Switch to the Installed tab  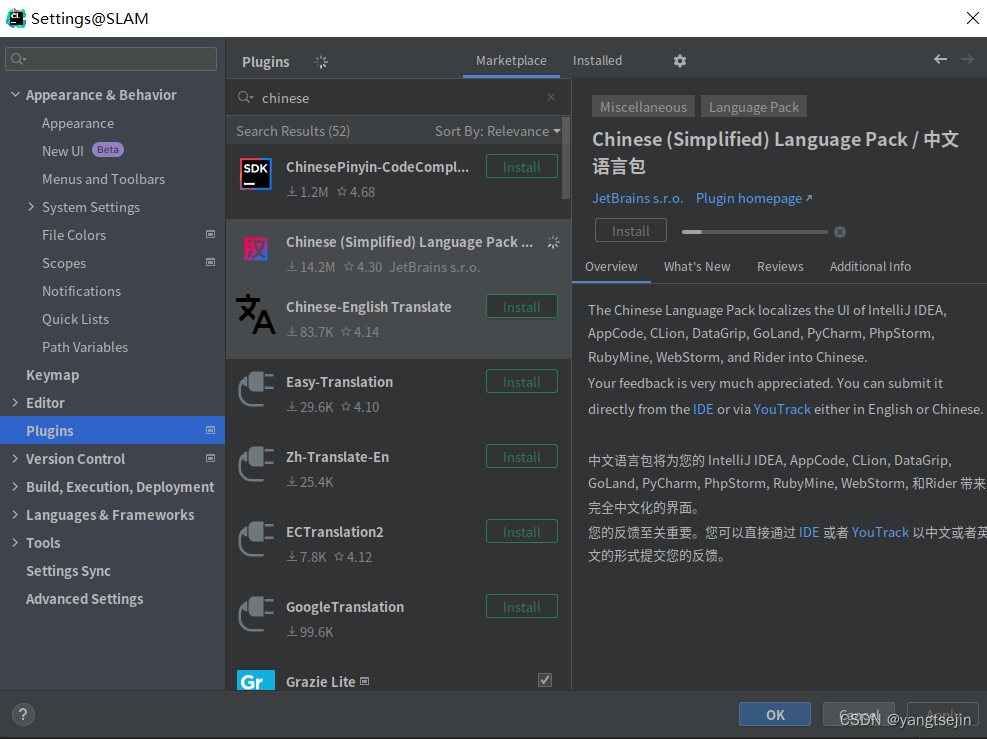coord(597,60)
